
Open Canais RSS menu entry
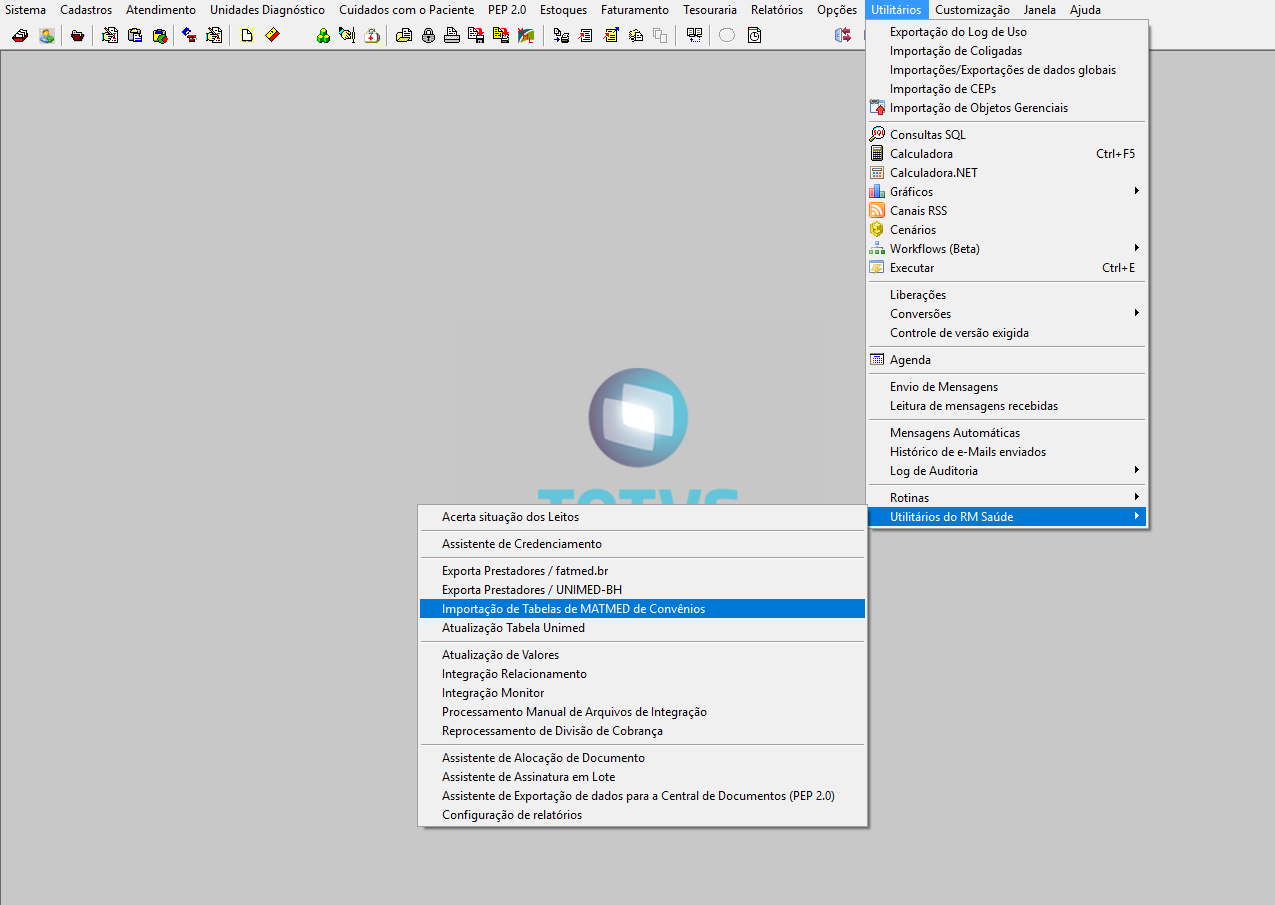click(x=1007, y=211)
